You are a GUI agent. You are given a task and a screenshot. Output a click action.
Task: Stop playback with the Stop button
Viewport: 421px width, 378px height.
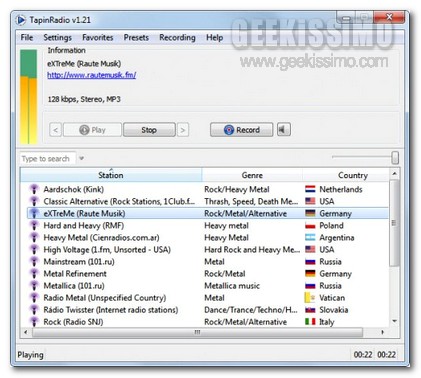coord(149,130)
